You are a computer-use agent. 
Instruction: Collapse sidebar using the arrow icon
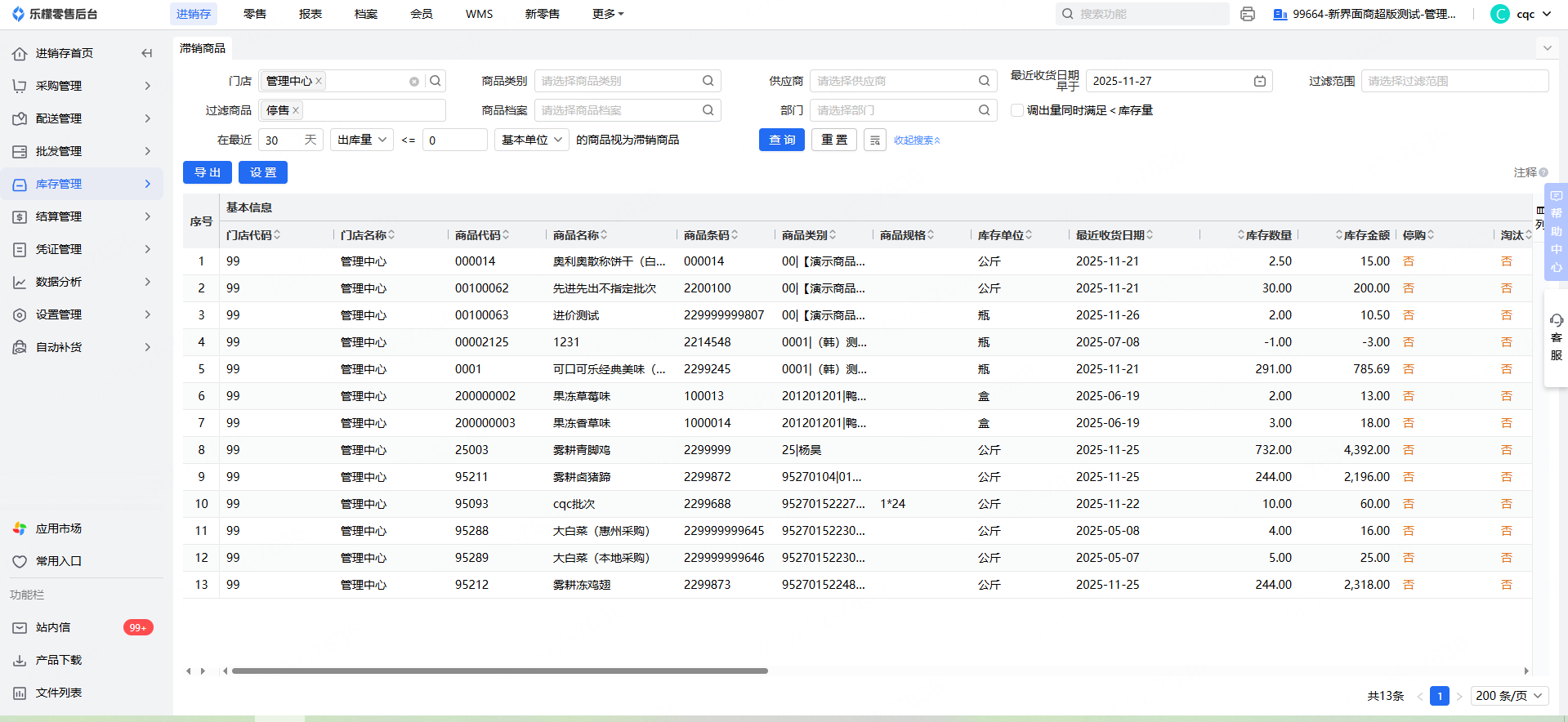click(147, 53)
